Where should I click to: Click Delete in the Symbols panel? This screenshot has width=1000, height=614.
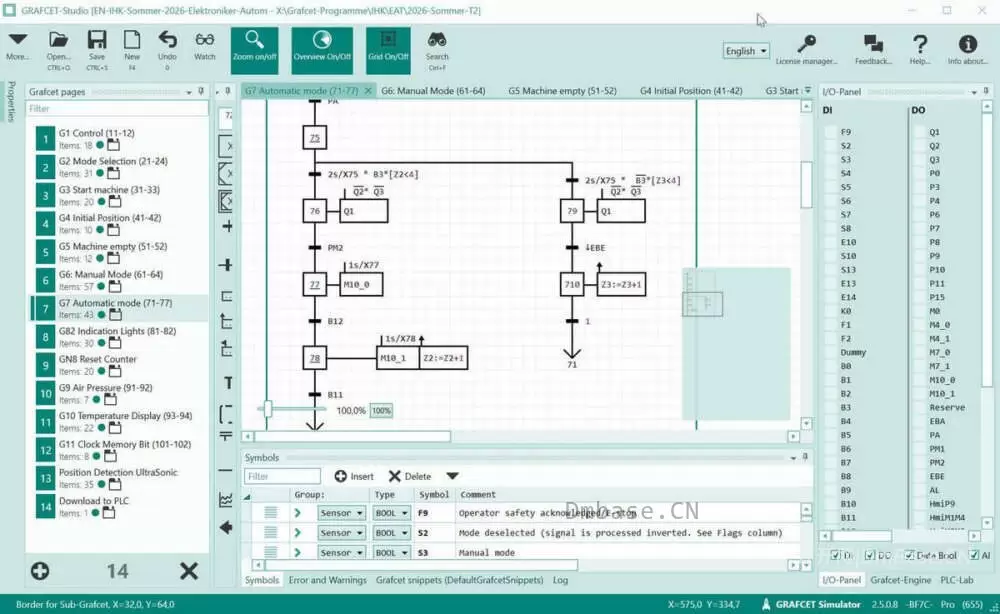[409, 476]
